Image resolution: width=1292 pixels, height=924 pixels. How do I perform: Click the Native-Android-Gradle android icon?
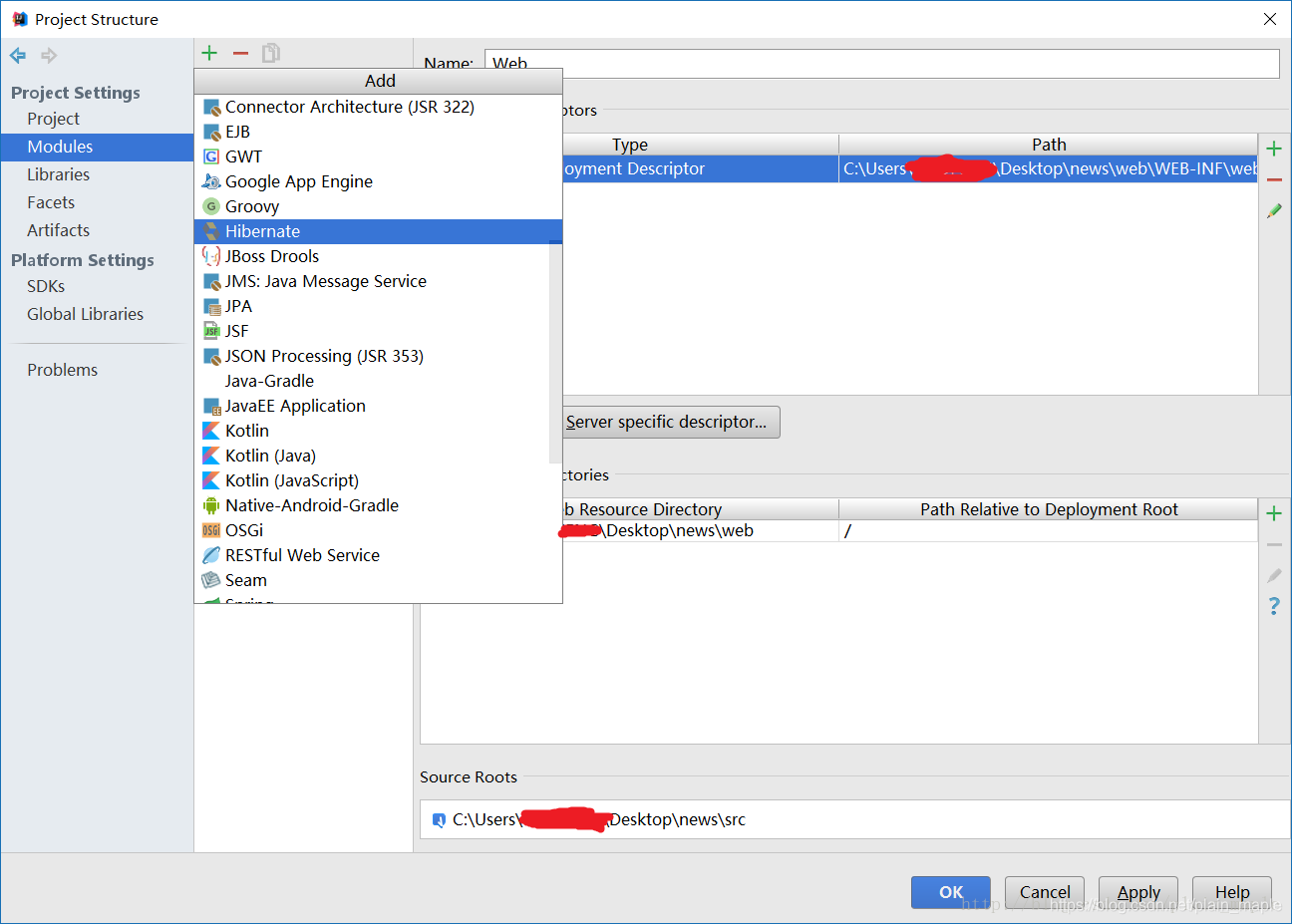click(x=211, y=505)
